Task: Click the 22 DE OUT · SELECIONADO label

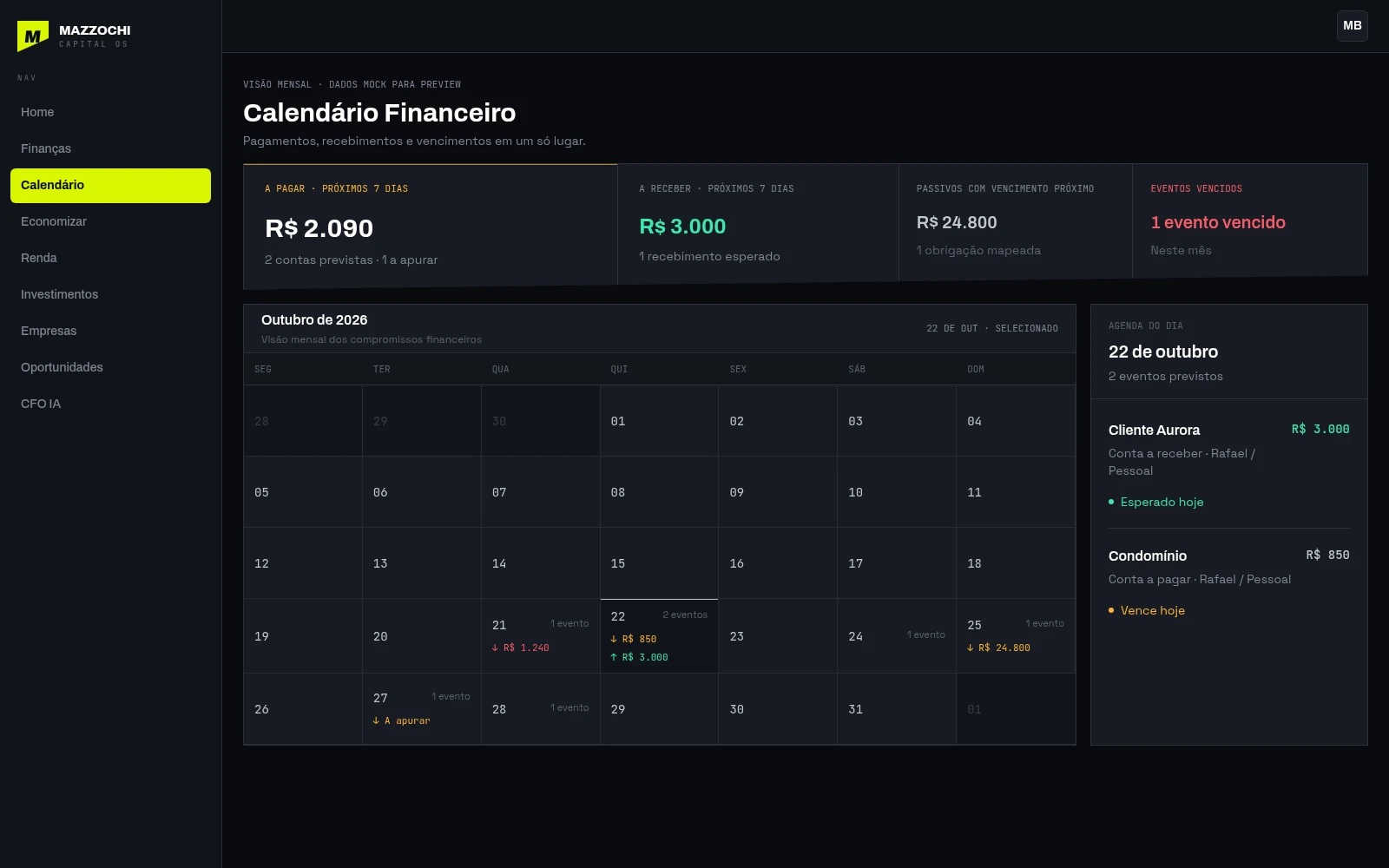Action: coord(992,328)
